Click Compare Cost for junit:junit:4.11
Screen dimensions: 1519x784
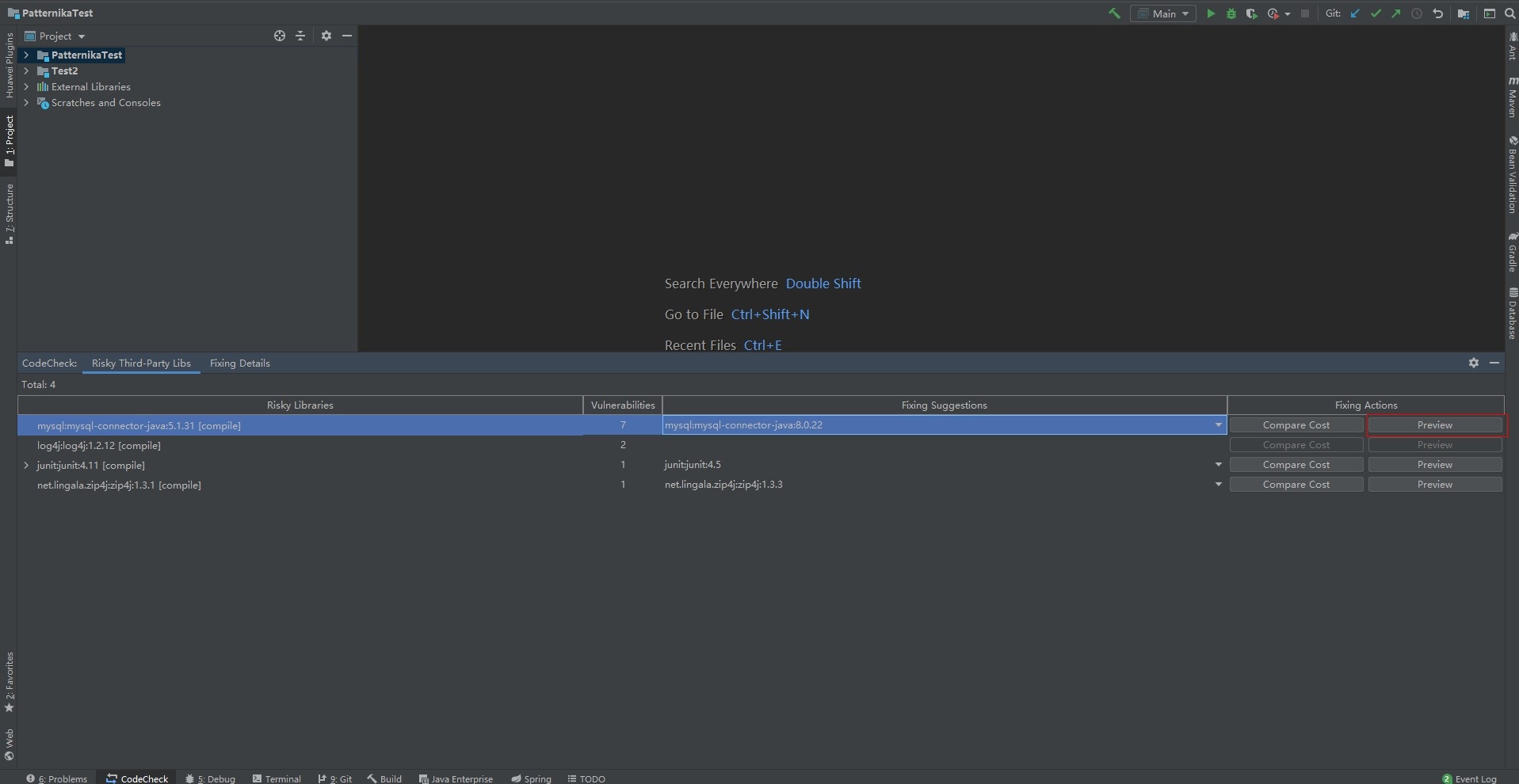(1296, 465)
